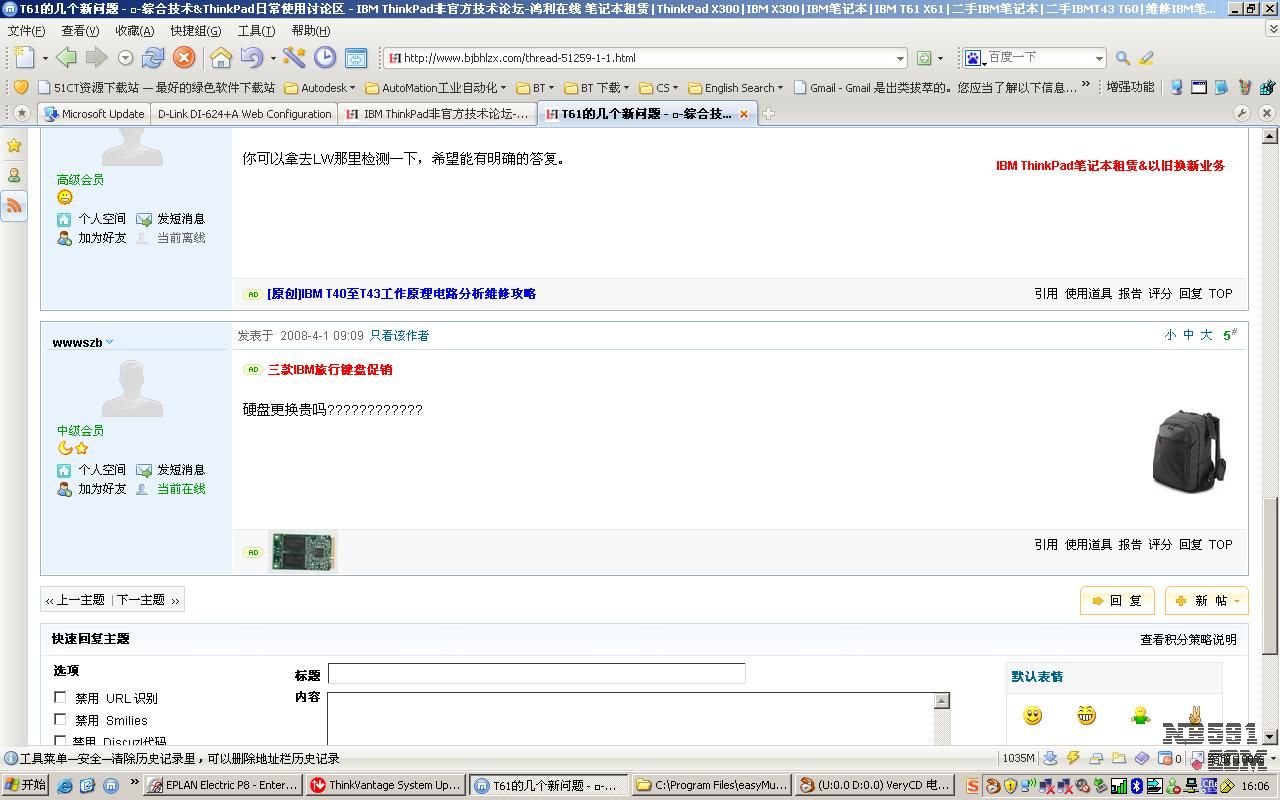This screenshot has height=800, width=1280.
Task: Click the gray Forward arrow button
Action: pos(96,58)
